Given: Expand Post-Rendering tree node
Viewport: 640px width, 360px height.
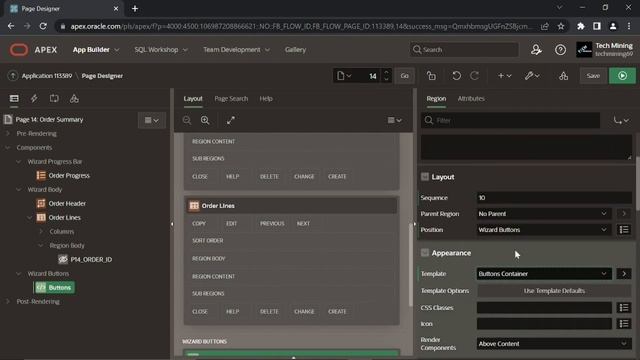Looking at the screenshot, I should (7, 302).
